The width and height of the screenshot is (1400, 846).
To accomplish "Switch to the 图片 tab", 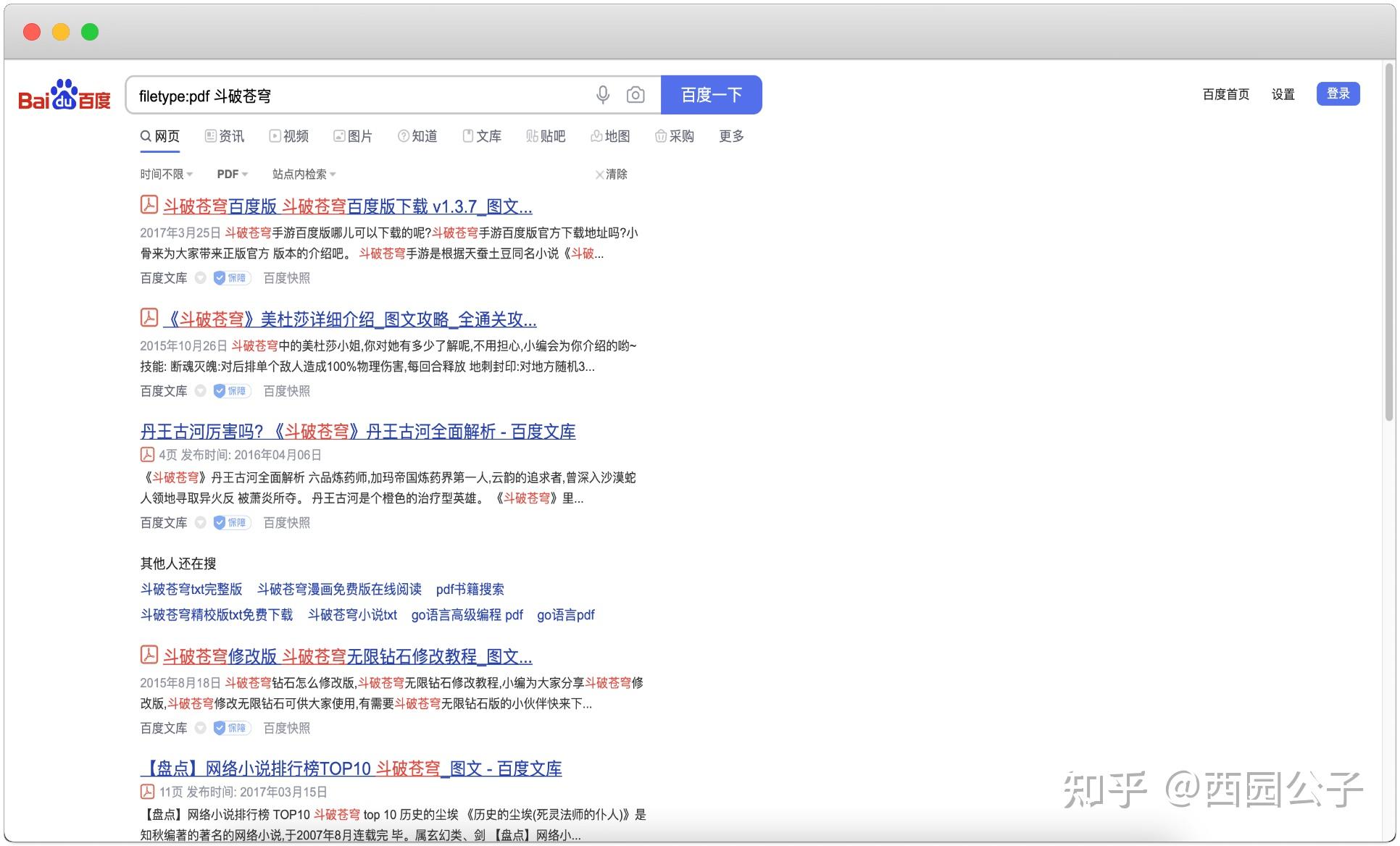I will [x=353, y=136].
